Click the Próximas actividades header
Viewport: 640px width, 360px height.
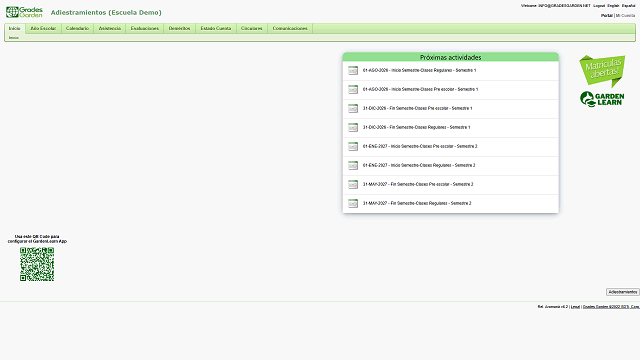[451, 57]
